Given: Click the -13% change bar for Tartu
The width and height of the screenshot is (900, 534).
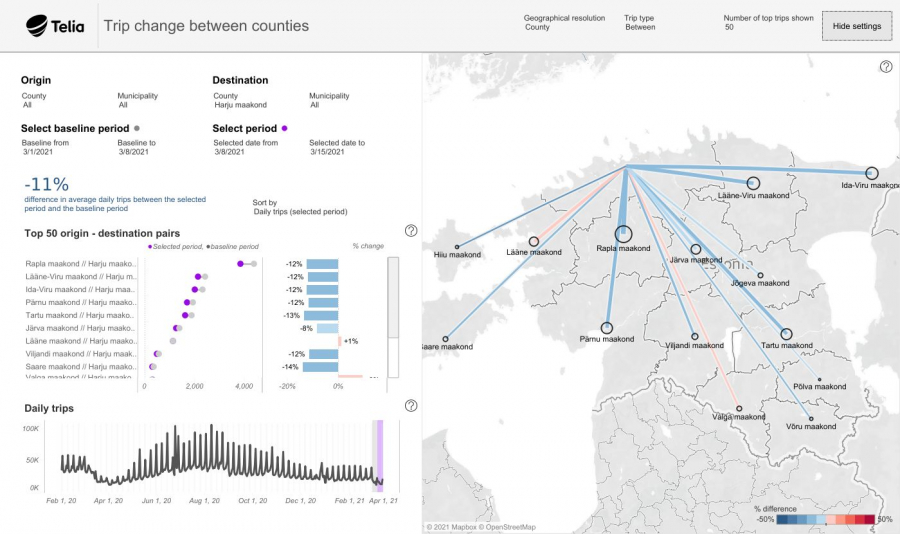Looking at the screenshot, I should click(x=321, y=315).
